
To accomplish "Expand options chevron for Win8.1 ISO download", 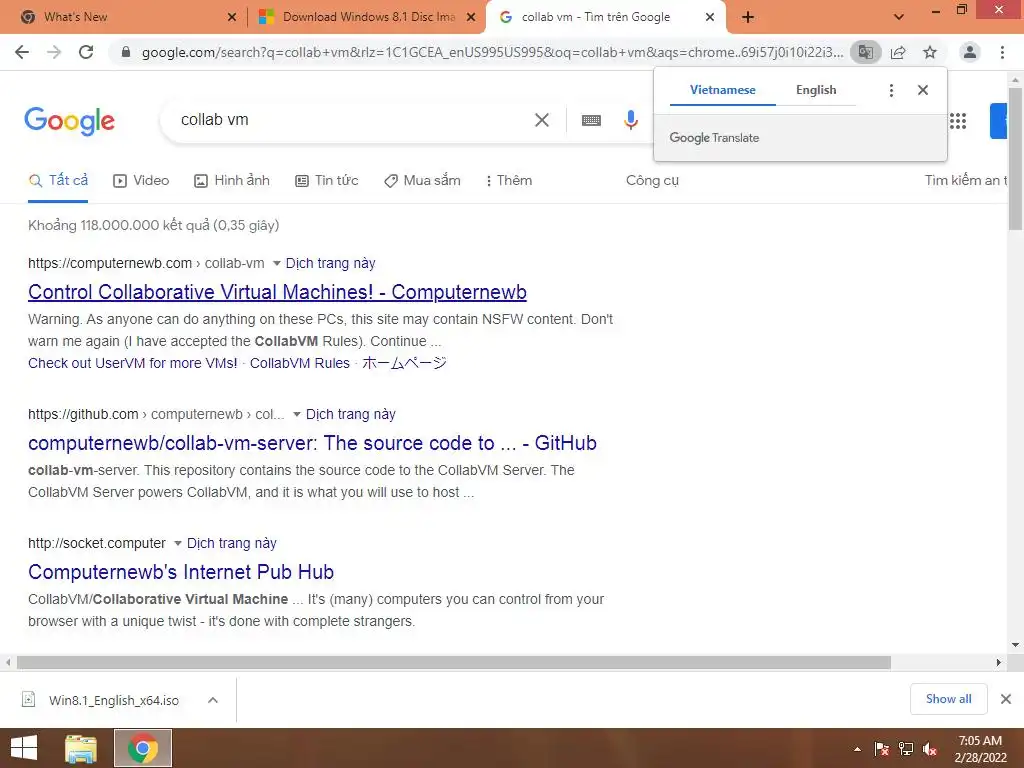I will (212, 700).
